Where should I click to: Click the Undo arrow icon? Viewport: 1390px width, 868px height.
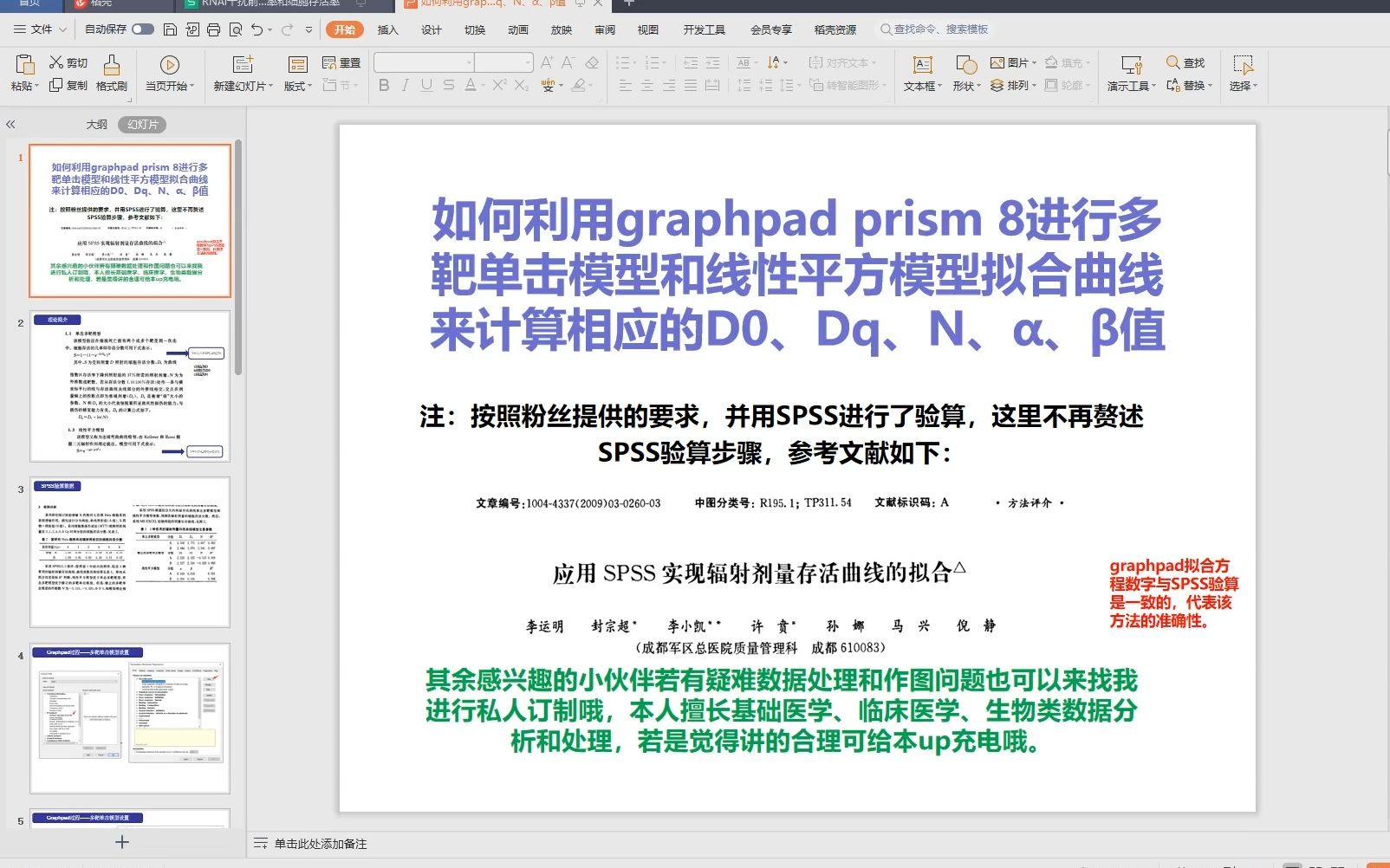point(257,29)
